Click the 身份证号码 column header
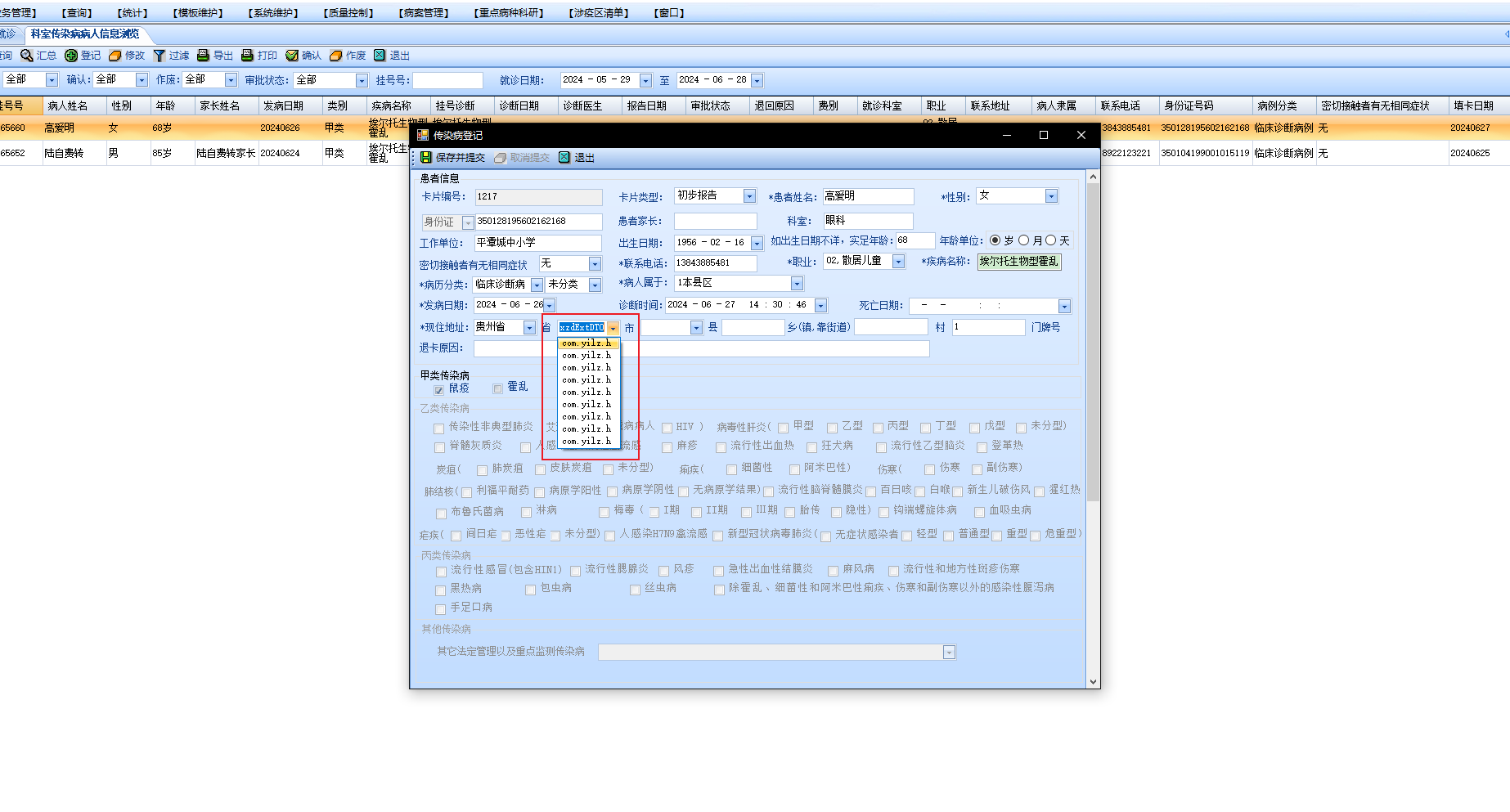 click(1206, 106)
